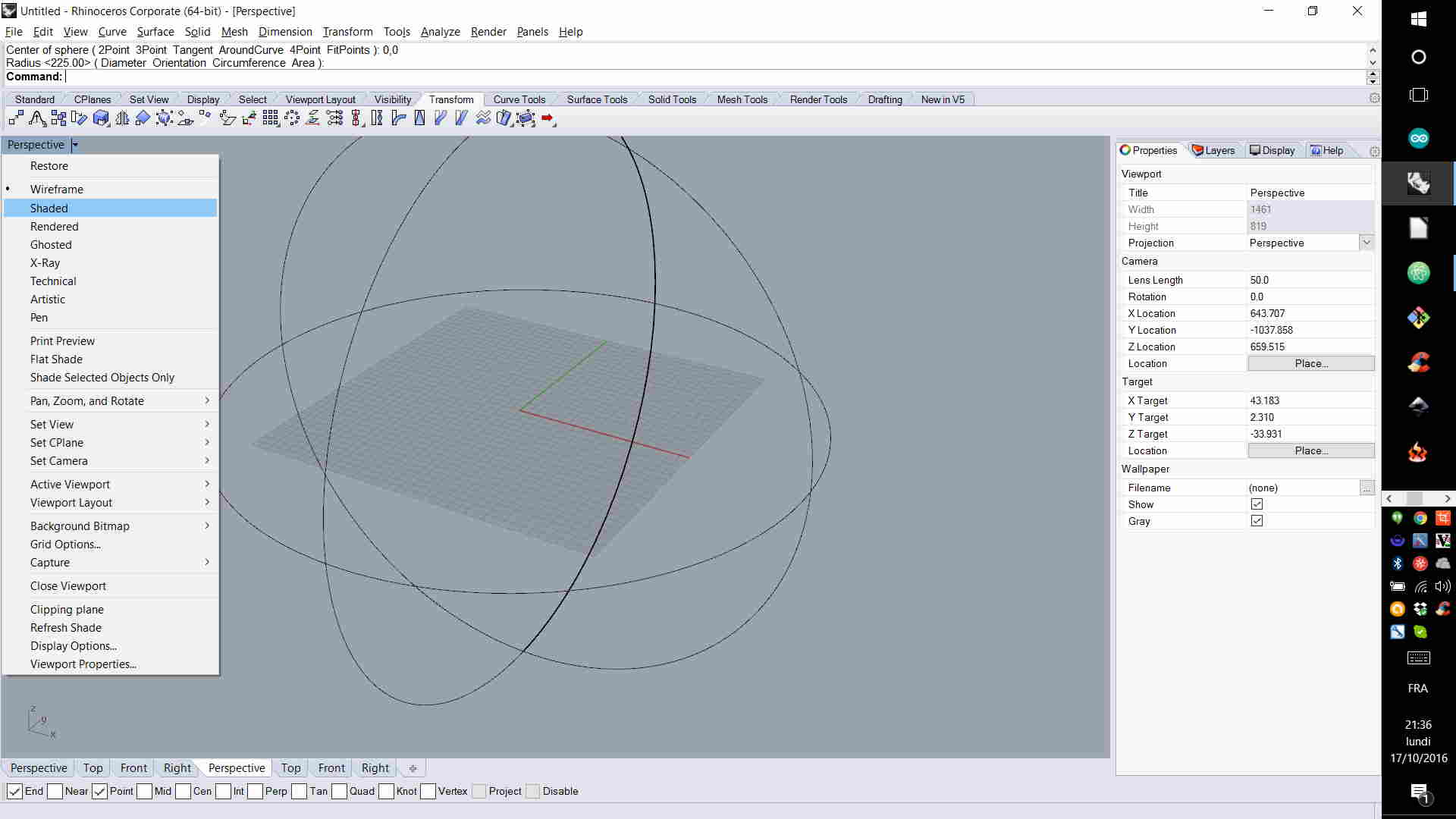Click the Polar Array icon
Screen dimensions: 1456x819
(x=292, y=118)
